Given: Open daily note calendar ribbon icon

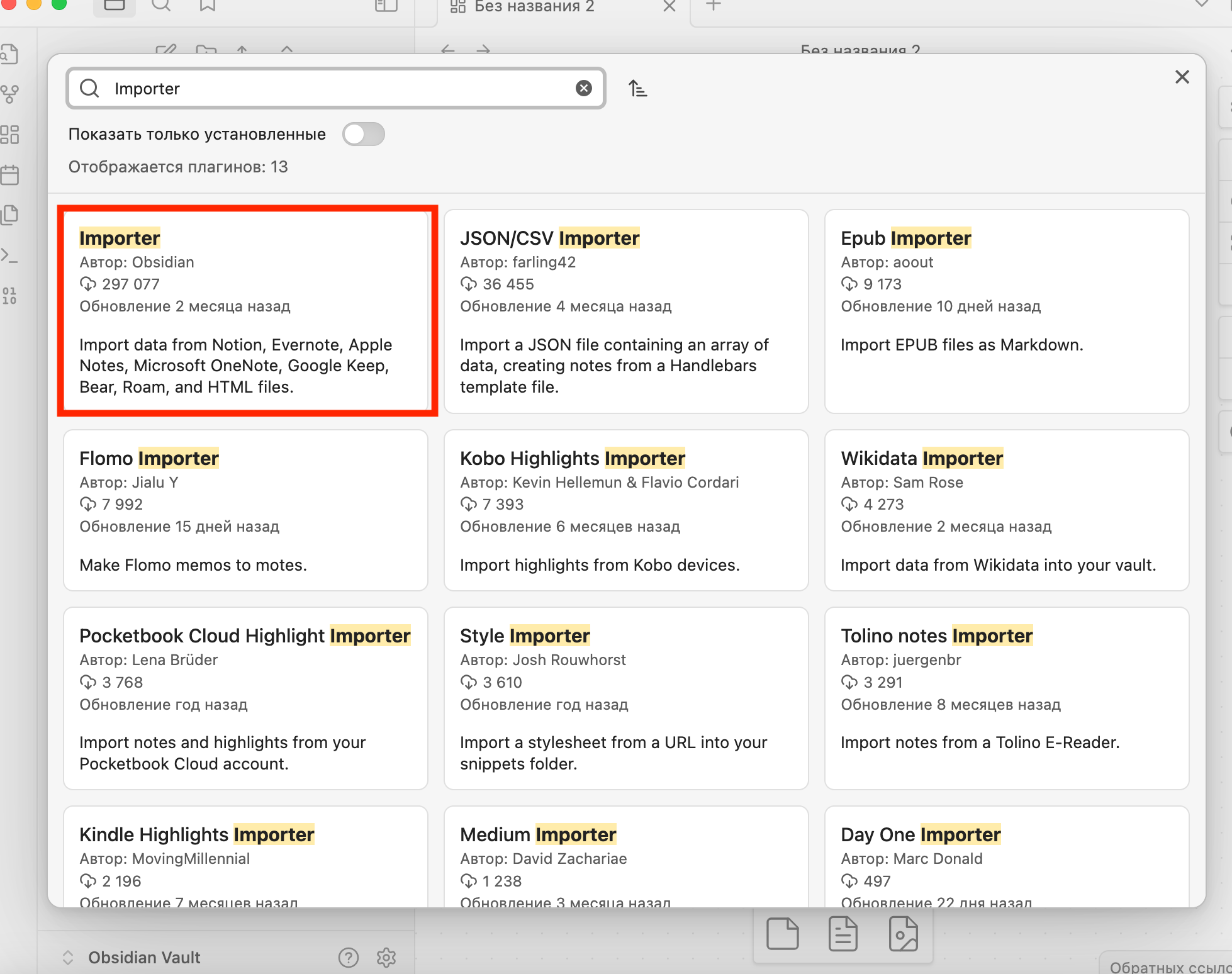Looking at the screenshot, I should (x=10, y=174).
